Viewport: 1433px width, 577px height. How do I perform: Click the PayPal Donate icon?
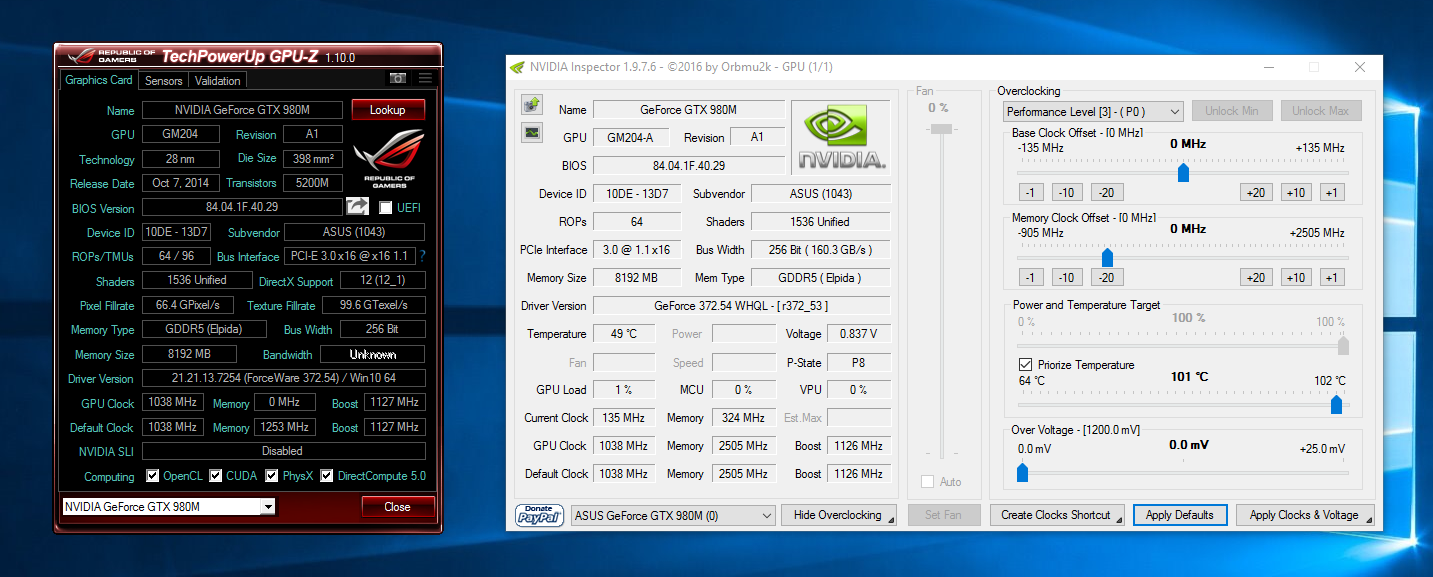[539, 515]
